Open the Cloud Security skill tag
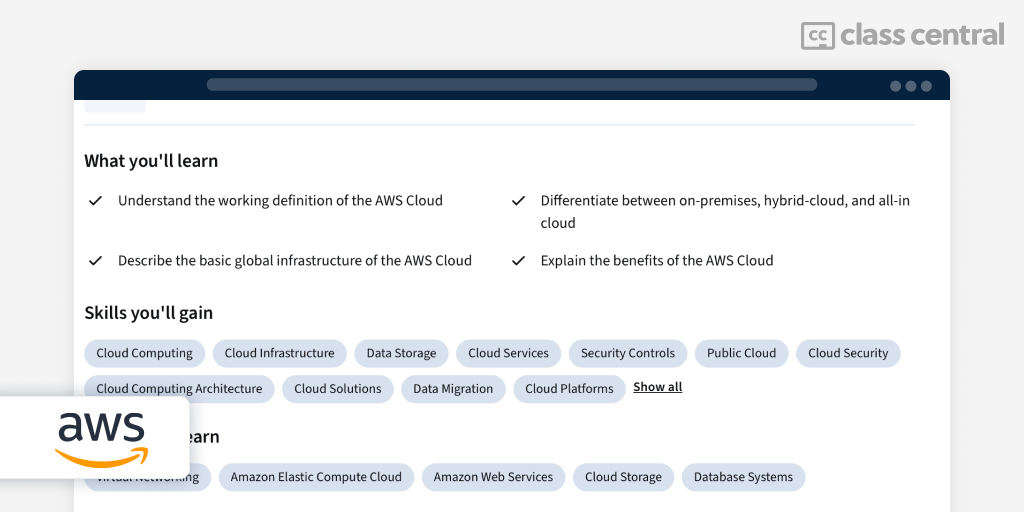The image size is (1024, 512). 848,353
